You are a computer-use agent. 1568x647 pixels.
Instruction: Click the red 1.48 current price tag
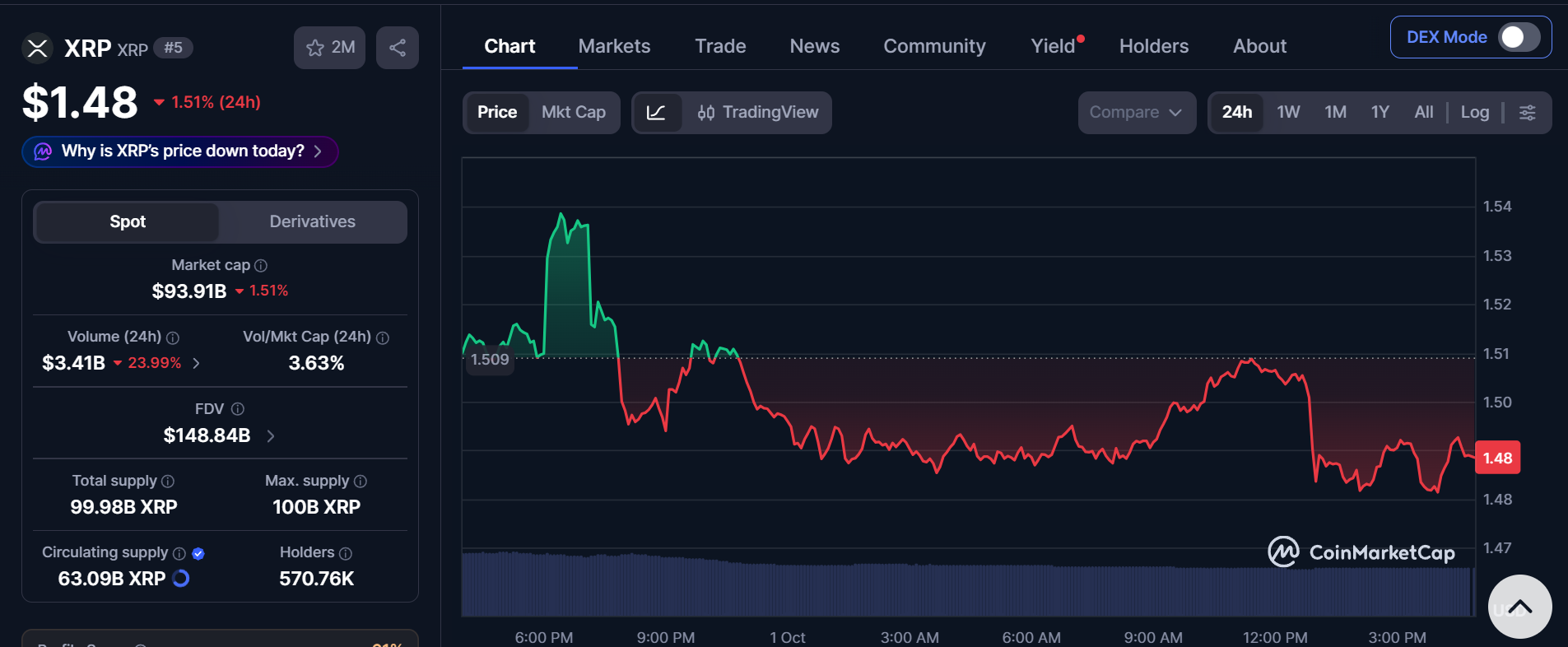point(1497,458)
